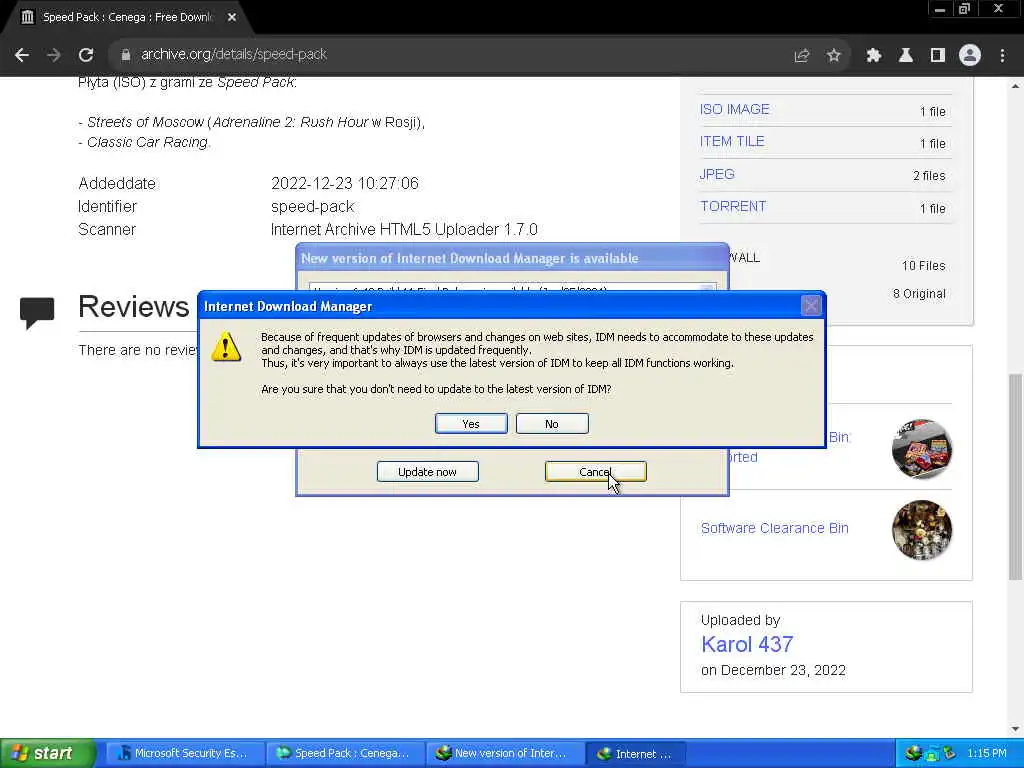Viewport: 1024px width, 768px height.
Task: Click the share page icon in address bar
Action: [801, 56]
